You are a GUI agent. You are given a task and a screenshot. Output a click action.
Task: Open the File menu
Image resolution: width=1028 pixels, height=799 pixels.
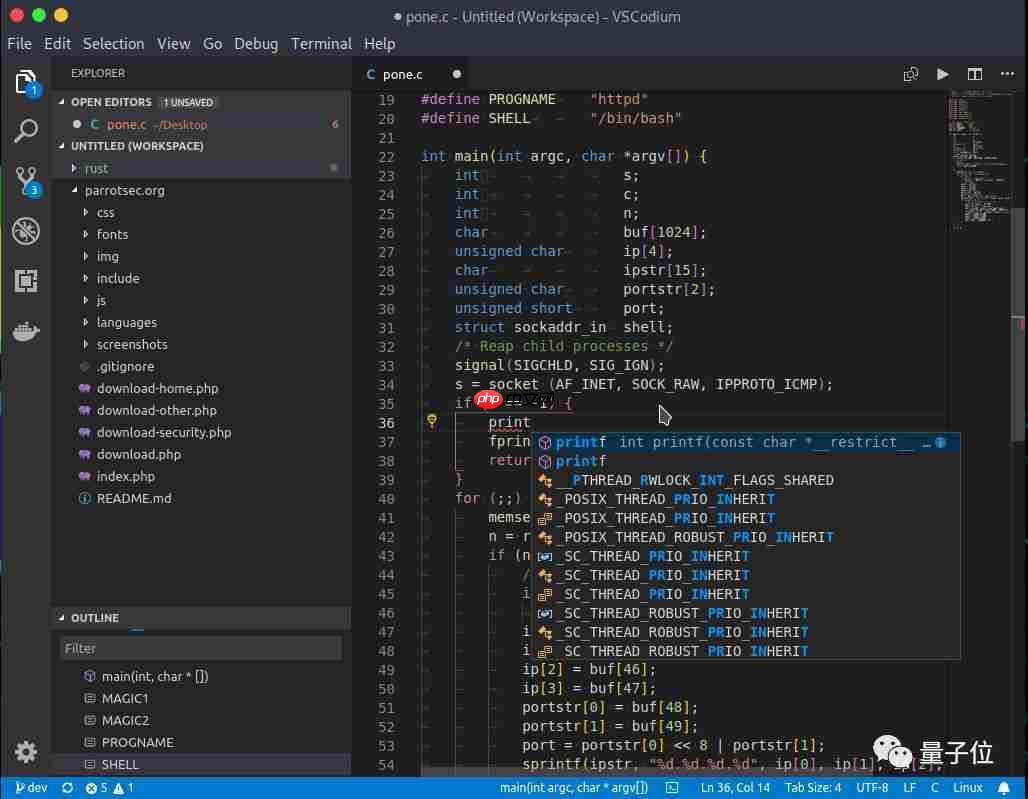point(19,44)
